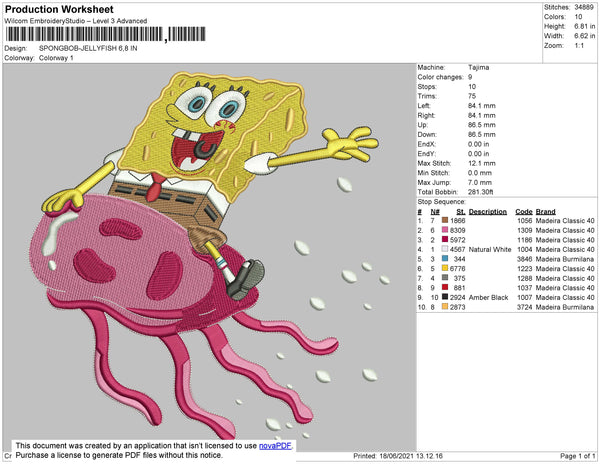The height and width of the screenshot is (464, 600).
Task: Click the stitch count '8309' in row 2
Action: tap(458, 230)
